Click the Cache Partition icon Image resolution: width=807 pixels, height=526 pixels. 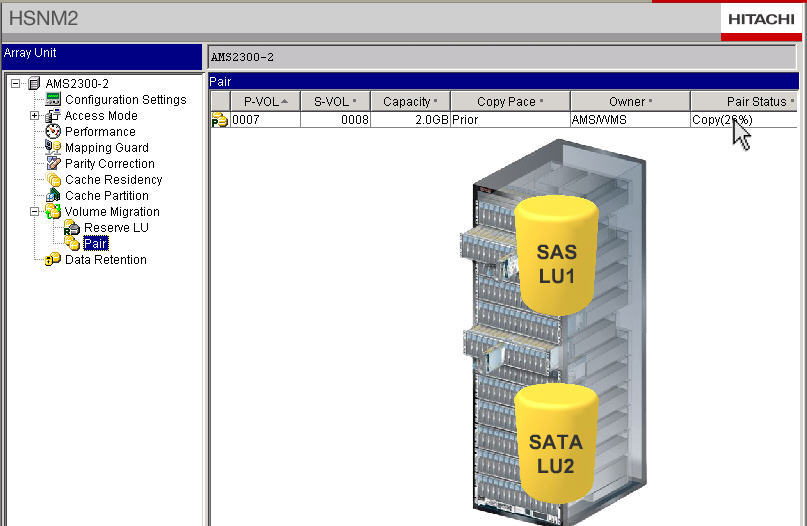(52, 196)
